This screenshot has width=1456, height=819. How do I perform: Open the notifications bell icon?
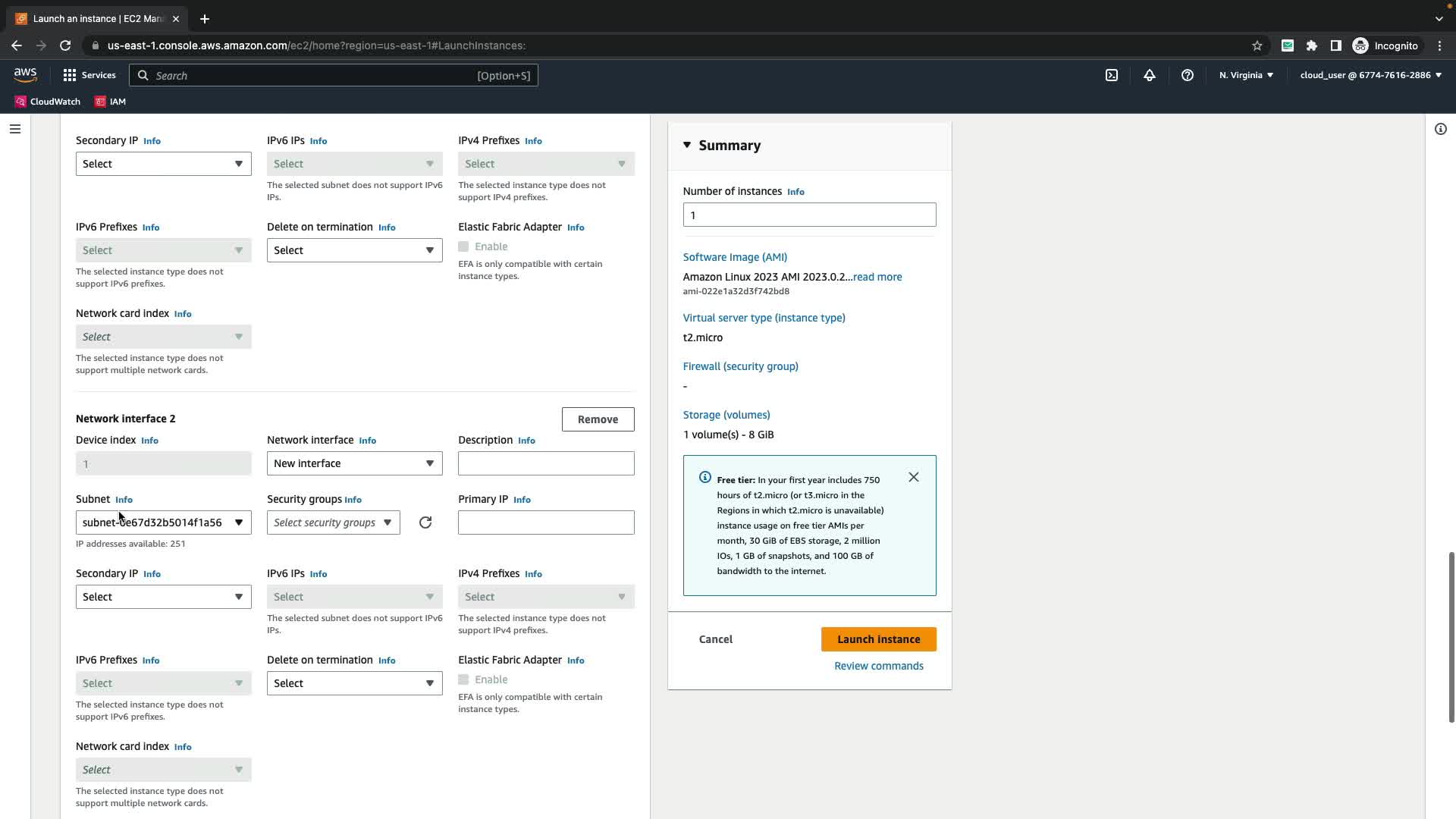1150,75
